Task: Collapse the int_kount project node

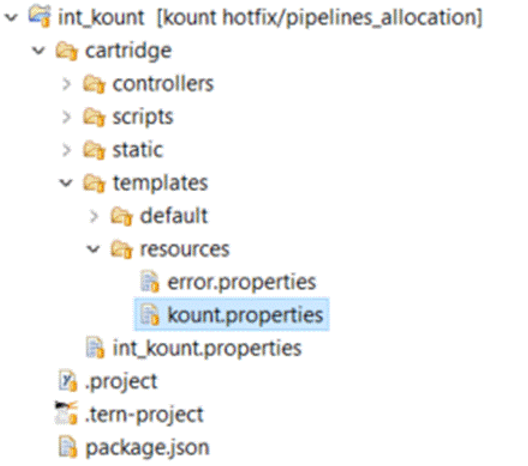Action: 11,17
